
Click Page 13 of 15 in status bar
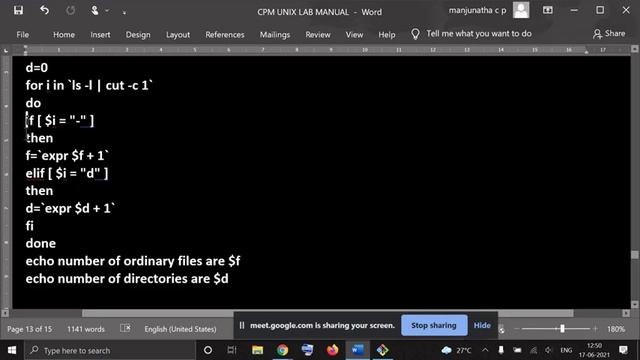point(29,329)
